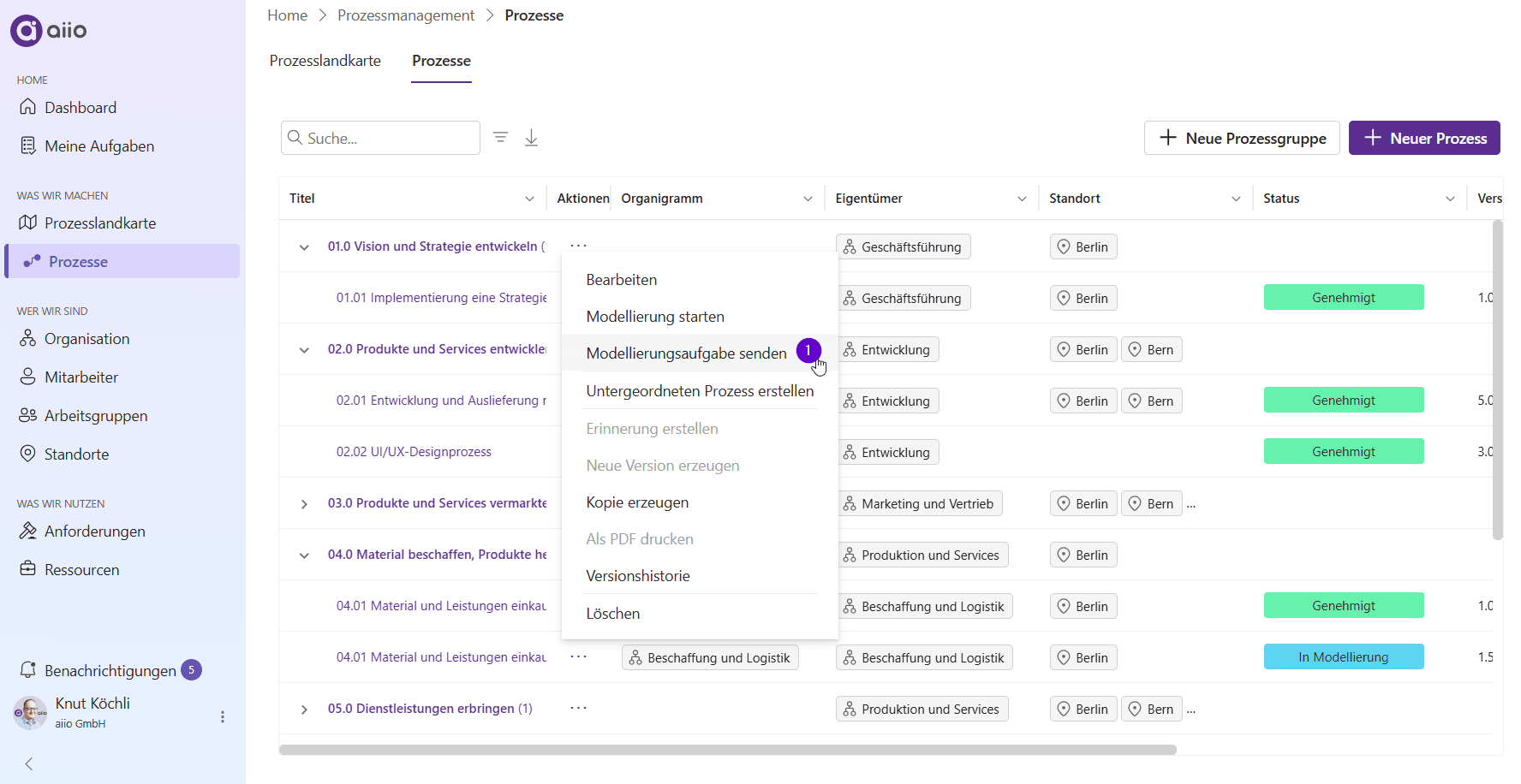This screenshot has width=1521, height=784.
Task: Open Benachrichtigungen panel
Action: 110,670
